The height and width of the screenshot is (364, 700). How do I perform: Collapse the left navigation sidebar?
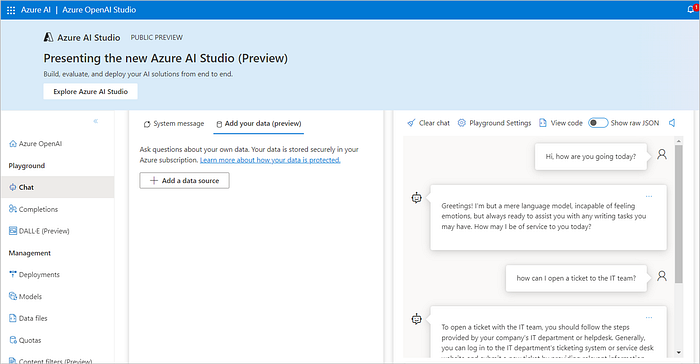(x=96, y=121)
